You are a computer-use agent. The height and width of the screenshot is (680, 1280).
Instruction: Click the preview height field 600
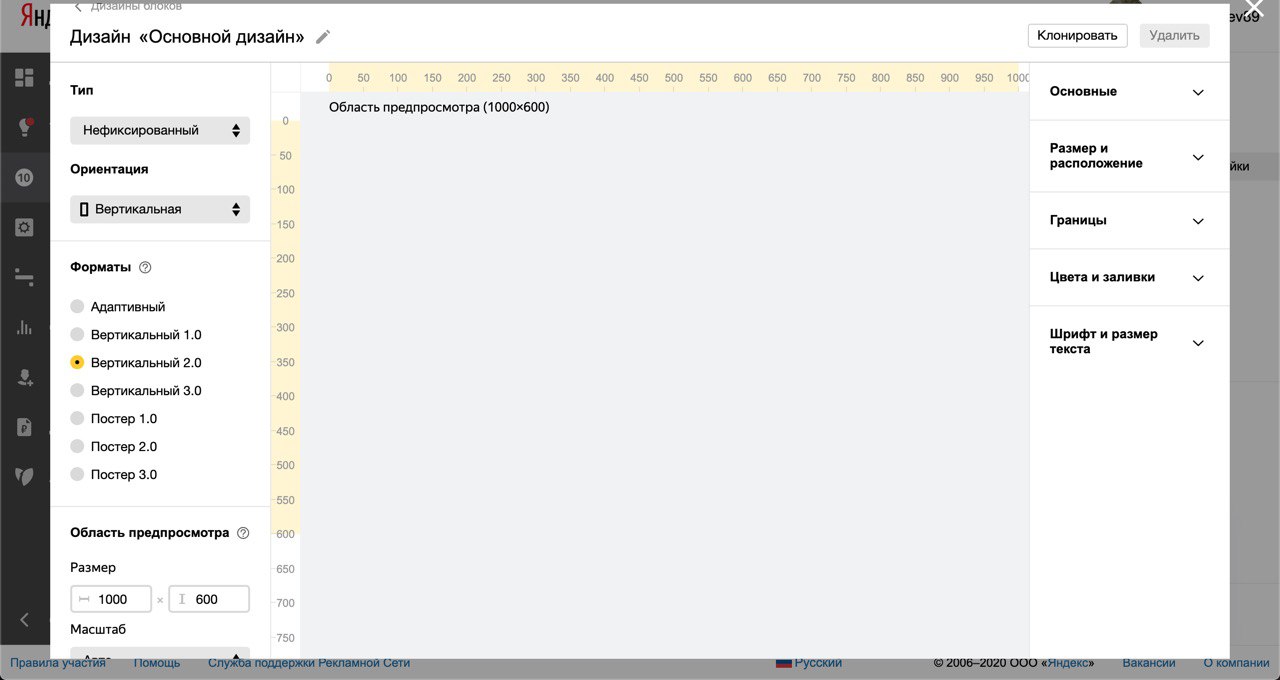(209, 599)
